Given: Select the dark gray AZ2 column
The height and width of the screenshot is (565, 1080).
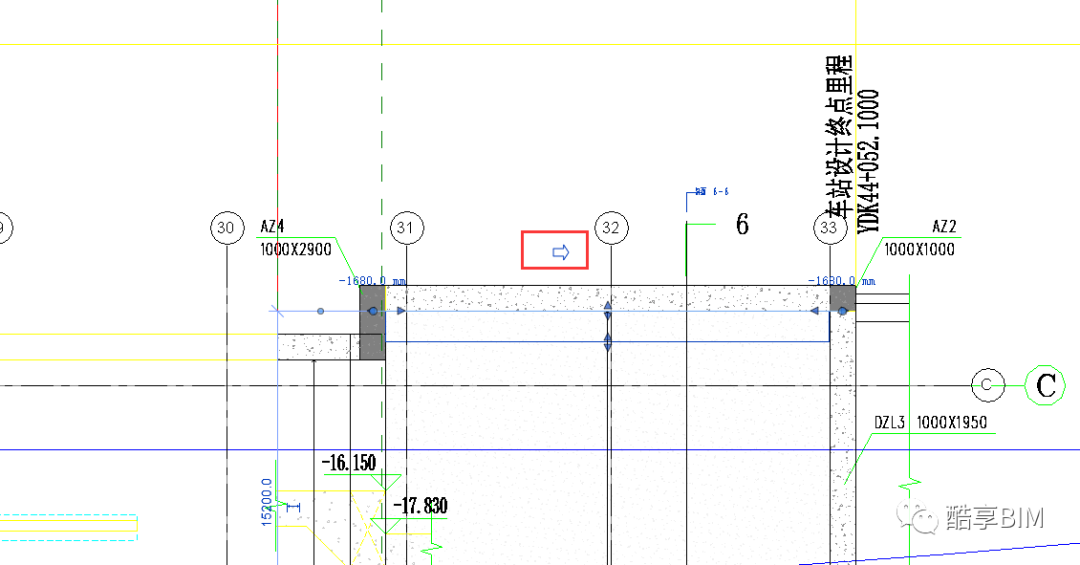Looking at the screenshot, I should point(842,298).
